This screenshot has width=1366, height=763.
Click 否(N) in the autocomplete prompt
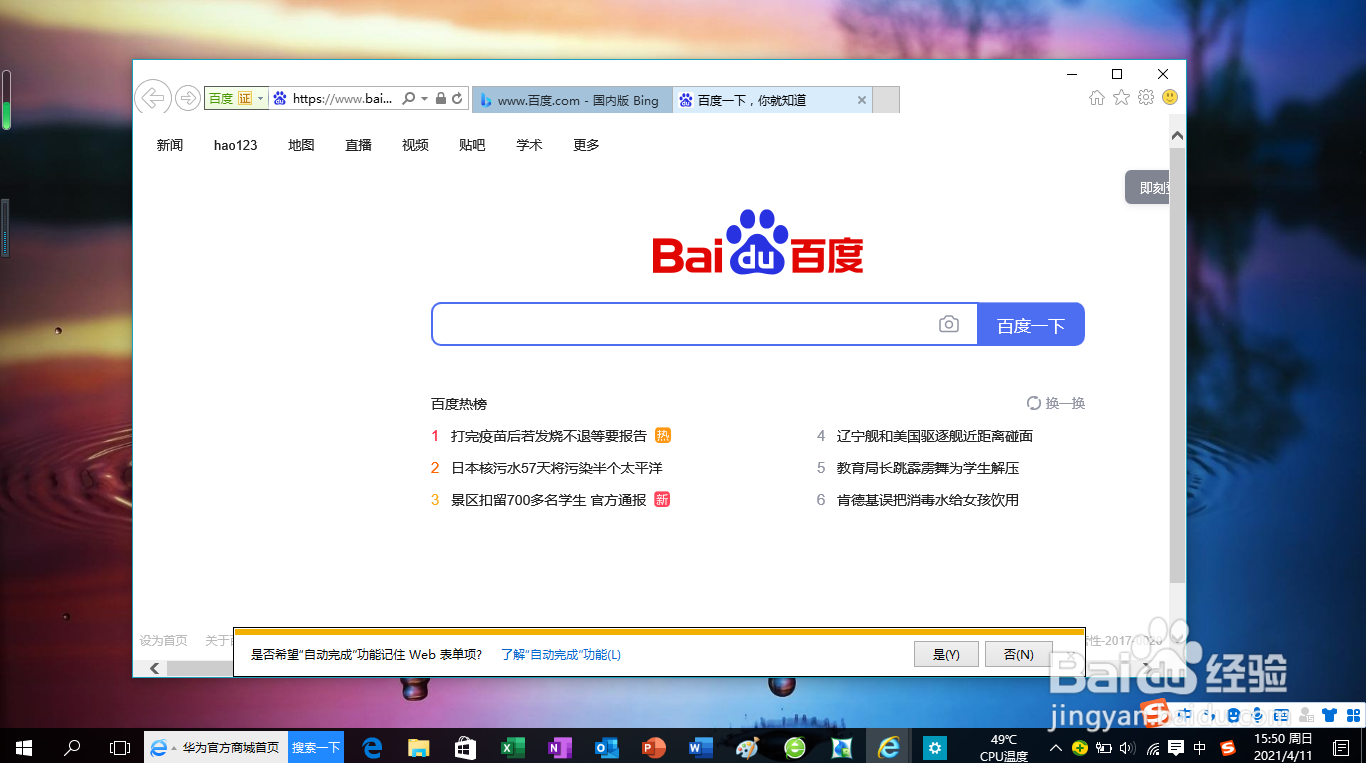[x=1018, y=654]
